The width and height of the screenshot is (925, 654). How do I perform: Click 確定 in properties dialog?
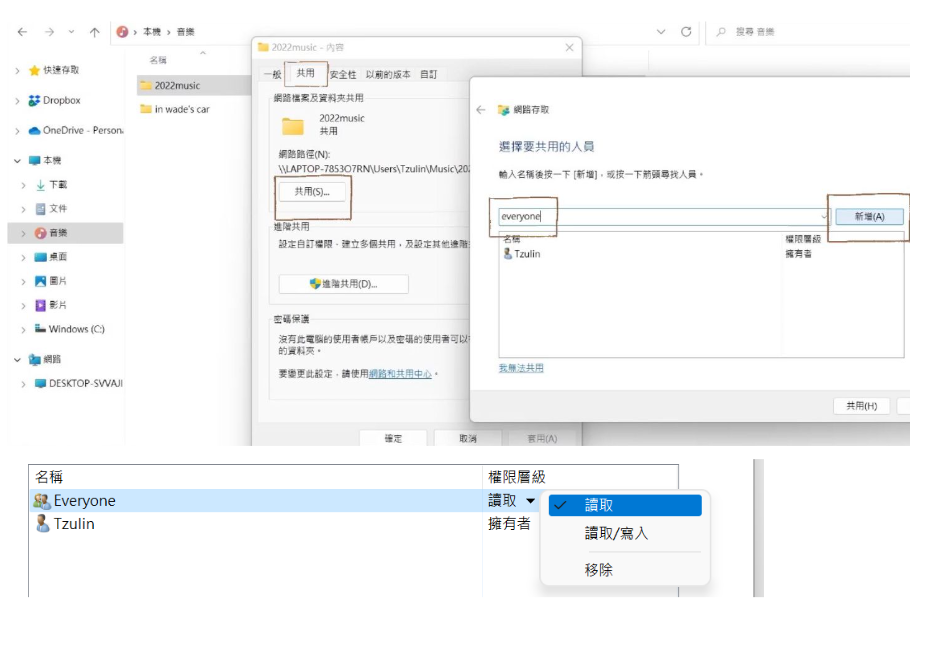[393, 438]
